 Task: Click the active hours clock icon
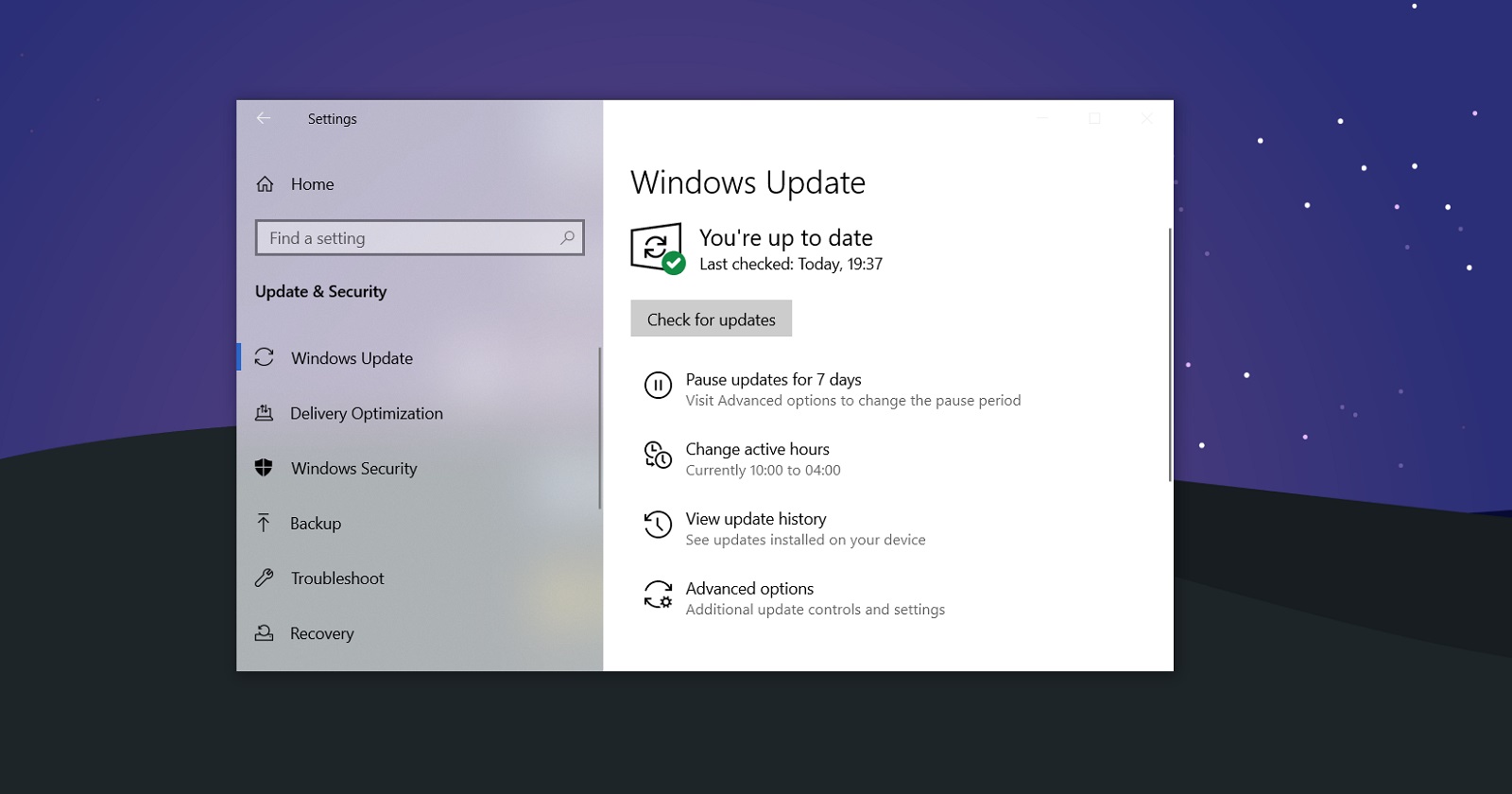(x=658, y=456)
